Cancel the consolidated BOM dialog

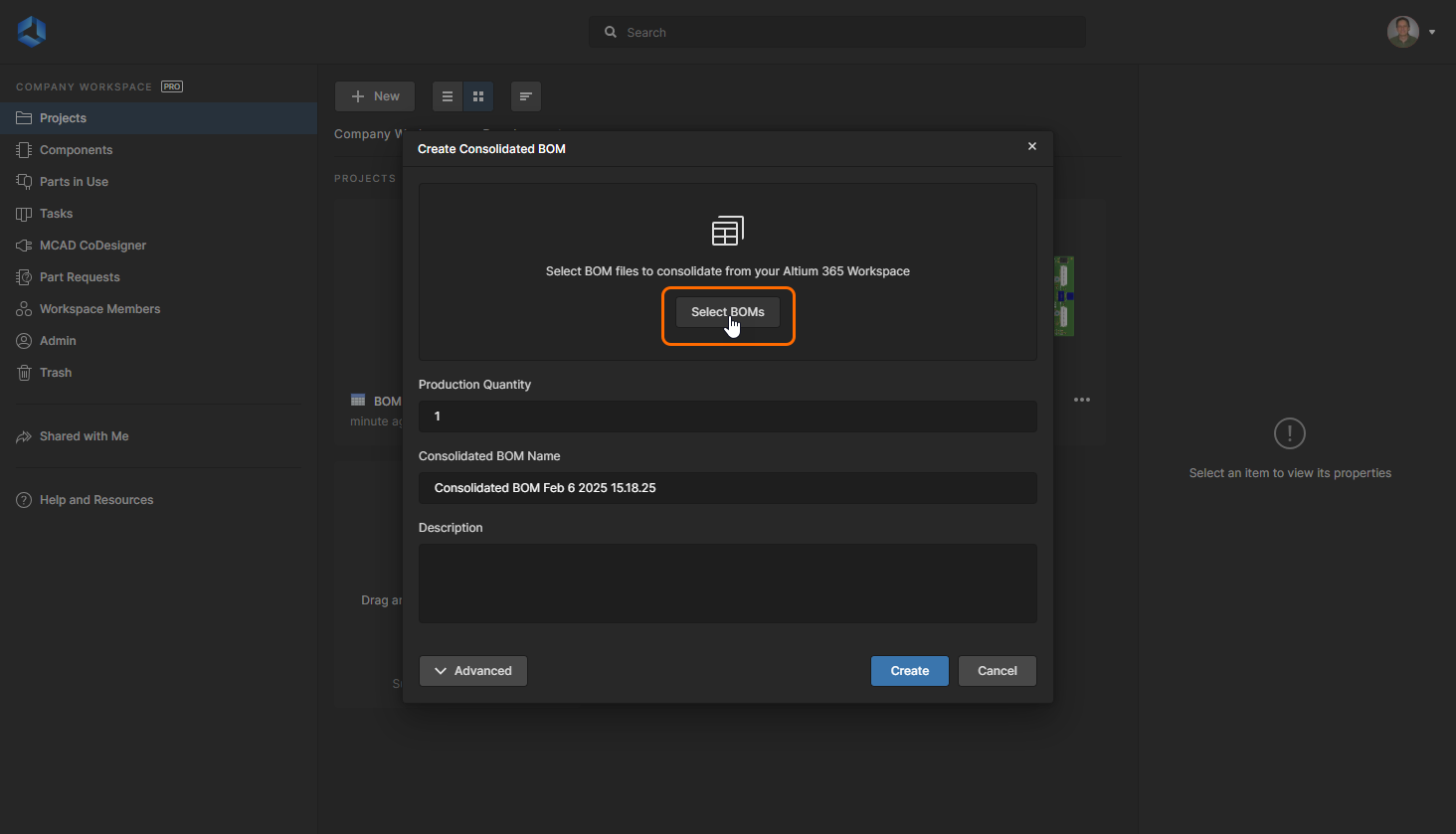(998, 671)
